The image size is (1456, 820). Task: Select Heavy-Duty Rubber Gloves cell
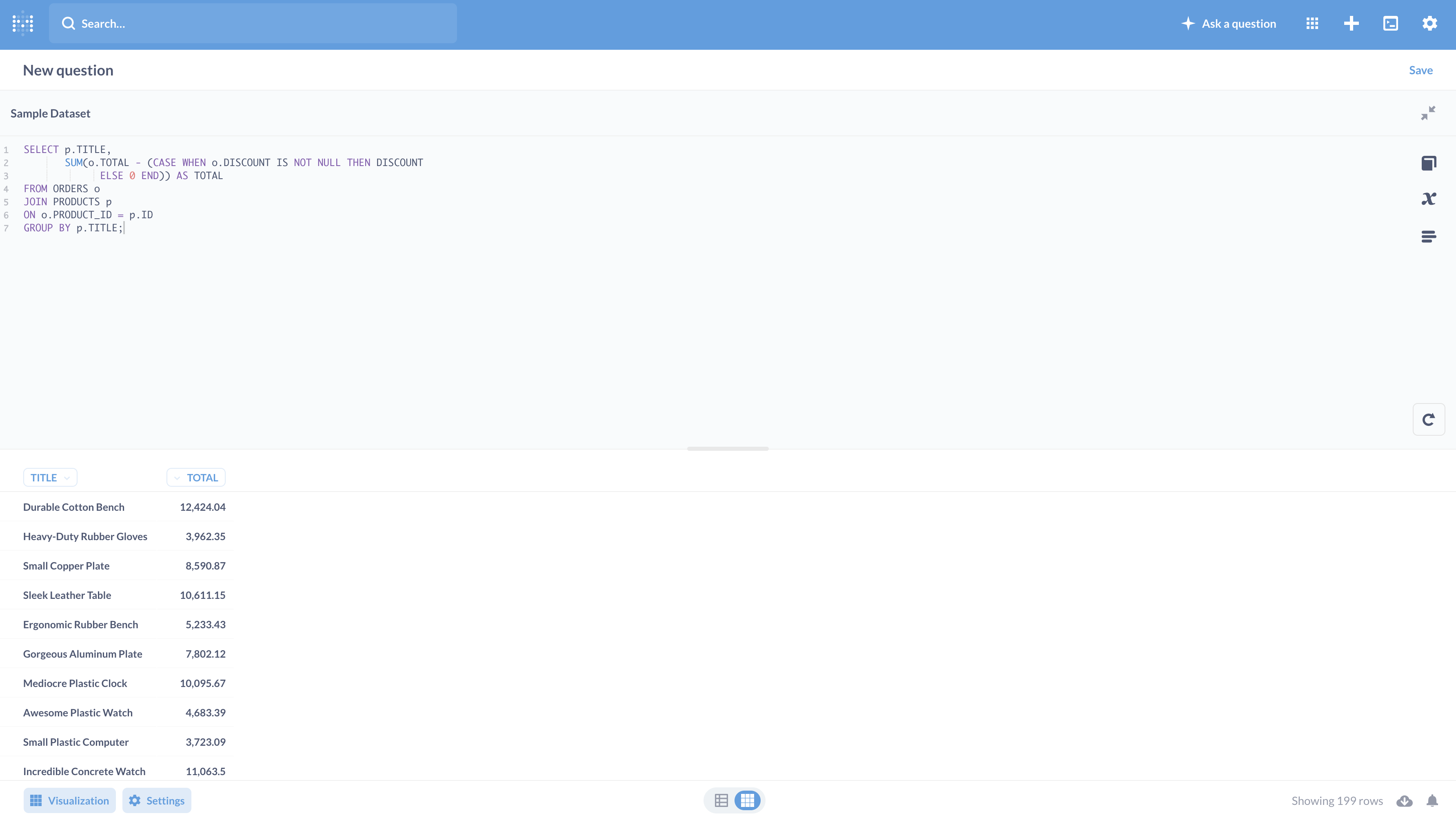pos(85,536)
